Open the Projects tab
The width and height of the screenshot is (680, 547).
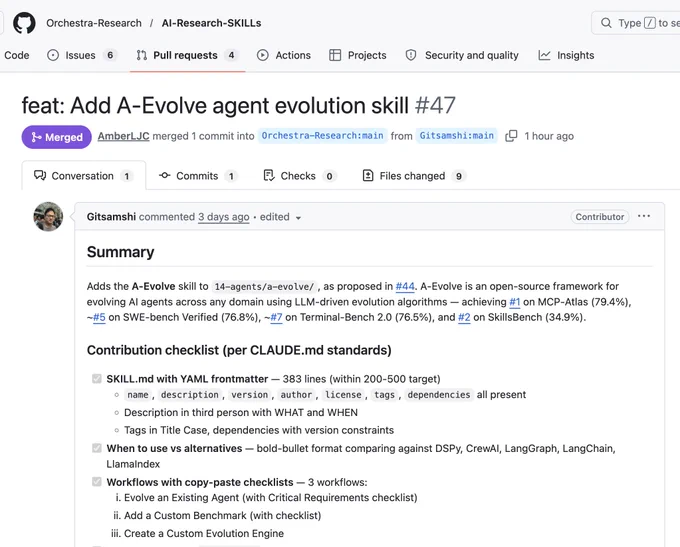(358, 55)
